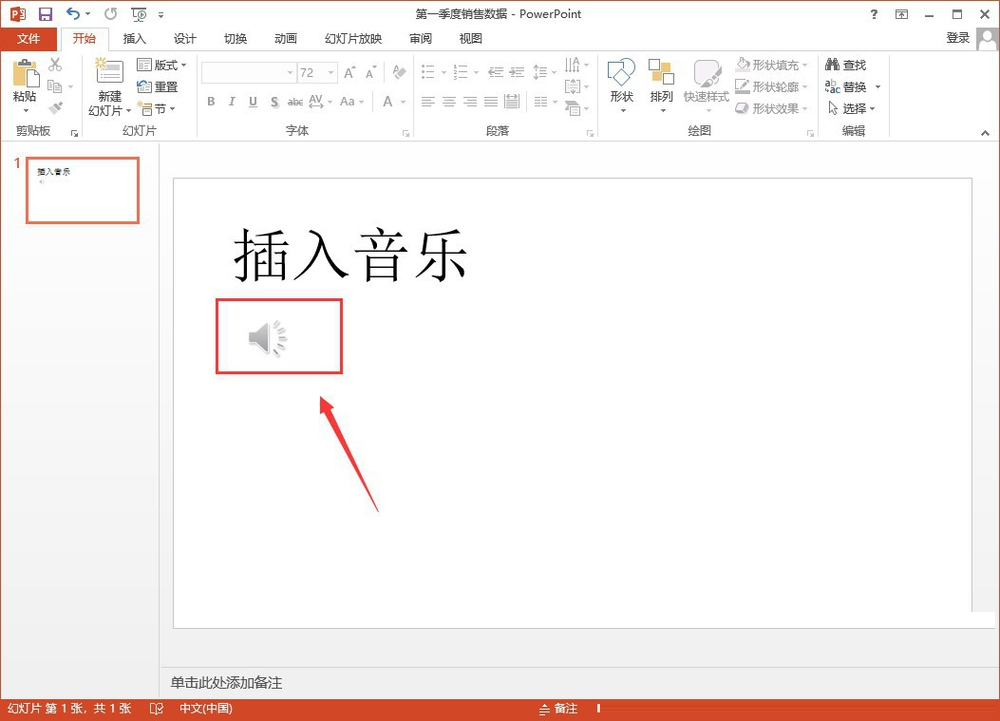Center align text

449,101
